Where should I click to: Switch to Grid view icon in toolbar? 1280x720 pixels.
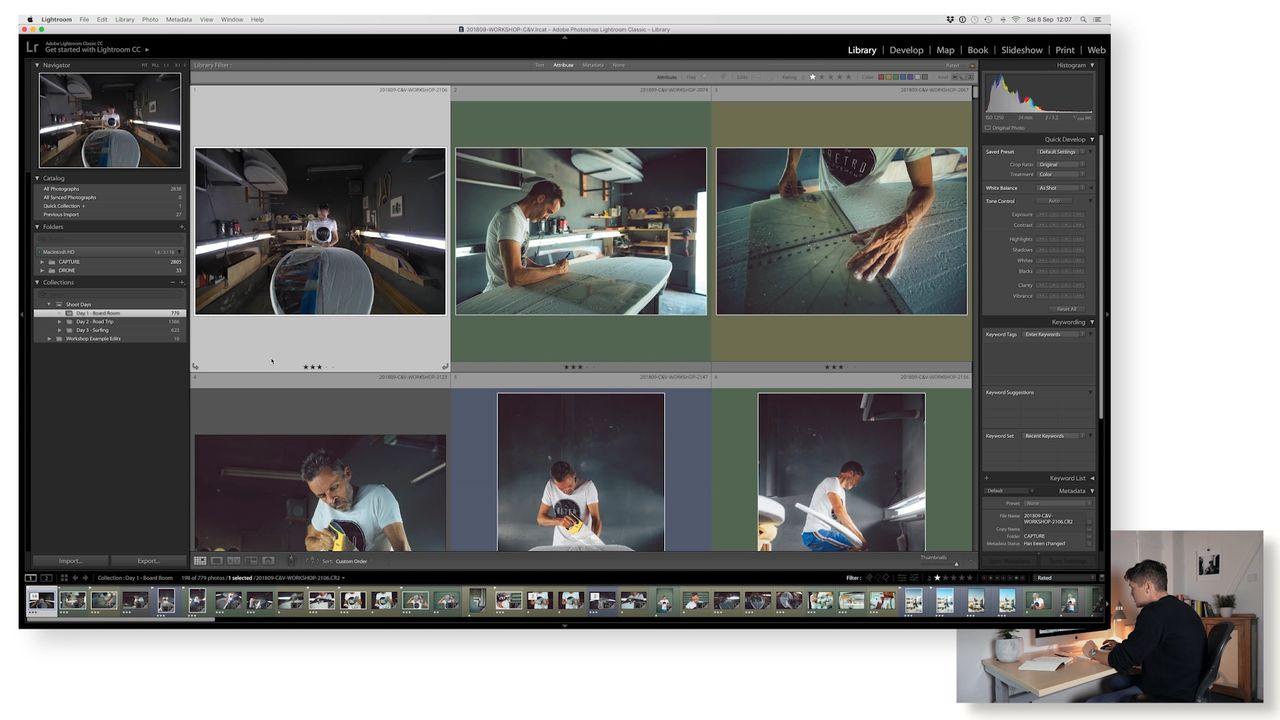(200, 561)
